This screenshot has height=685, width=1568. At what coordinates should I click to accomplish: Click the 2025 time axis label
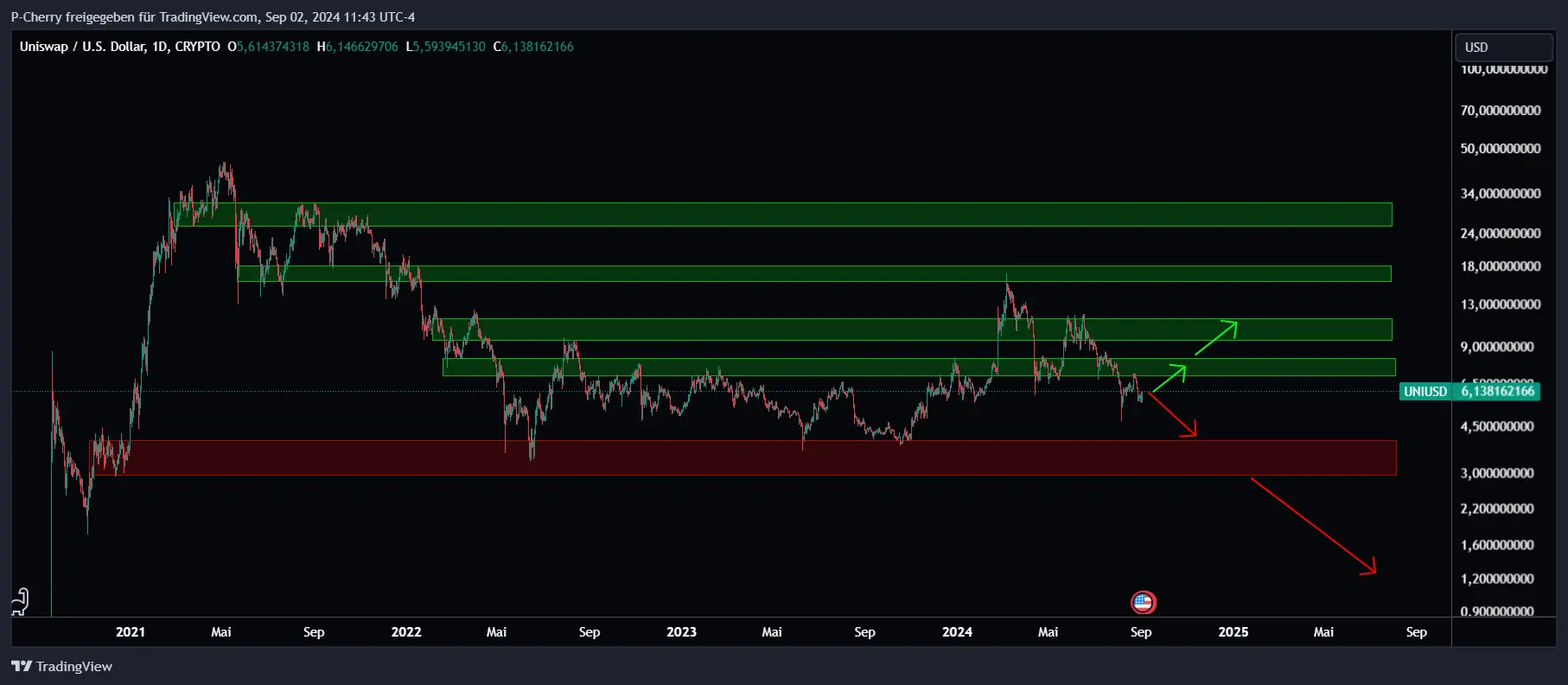point(1233,632)
